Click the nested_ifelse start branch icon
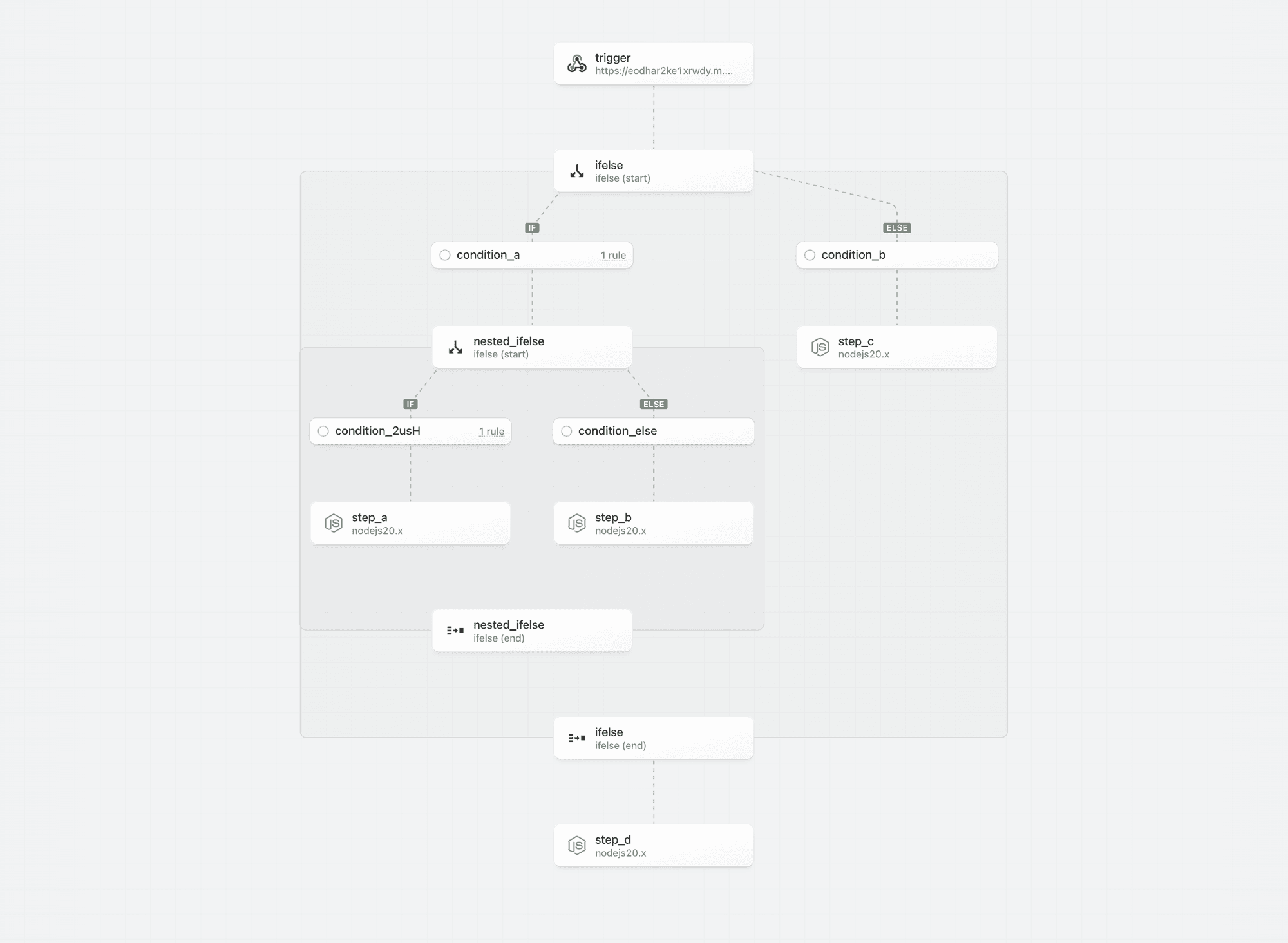 tap(455, 348)
